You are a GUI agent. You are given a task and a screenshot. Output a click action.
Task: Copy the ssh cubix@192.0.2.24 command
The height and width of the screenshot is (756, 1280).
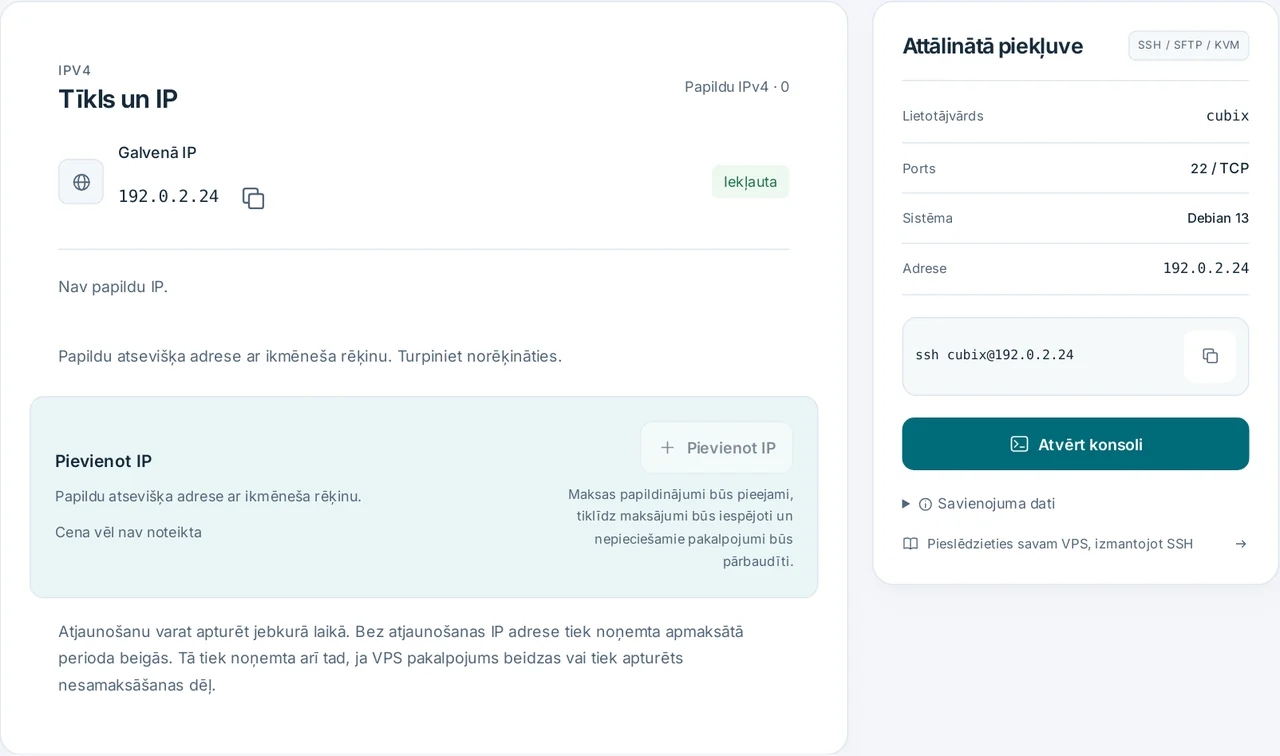(1210, 356)
